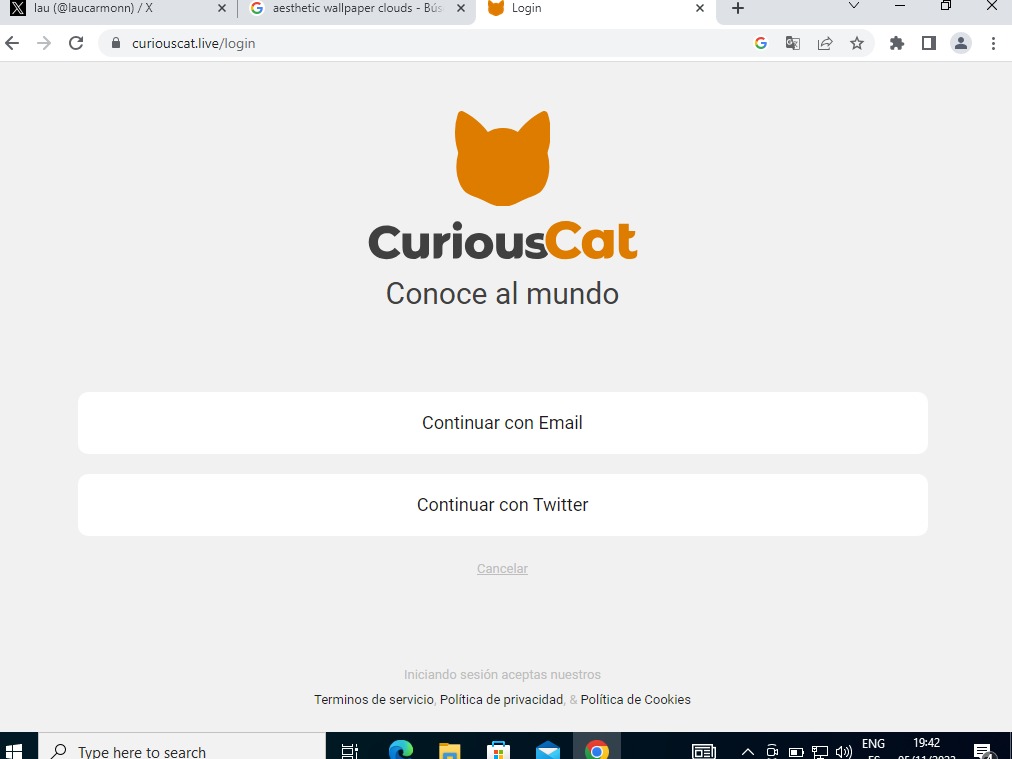Open Google Translate icon in address bar
The height and width of the screenshot is (759, 1012).
(793, 43)
